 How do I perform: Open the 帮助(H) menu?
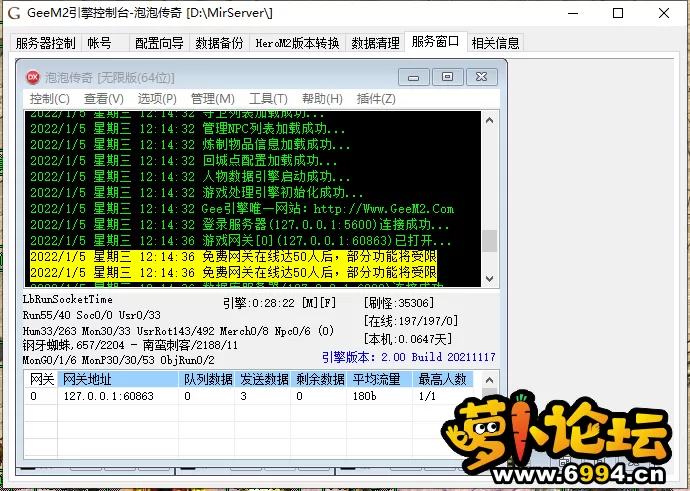(x=322, y=99)
